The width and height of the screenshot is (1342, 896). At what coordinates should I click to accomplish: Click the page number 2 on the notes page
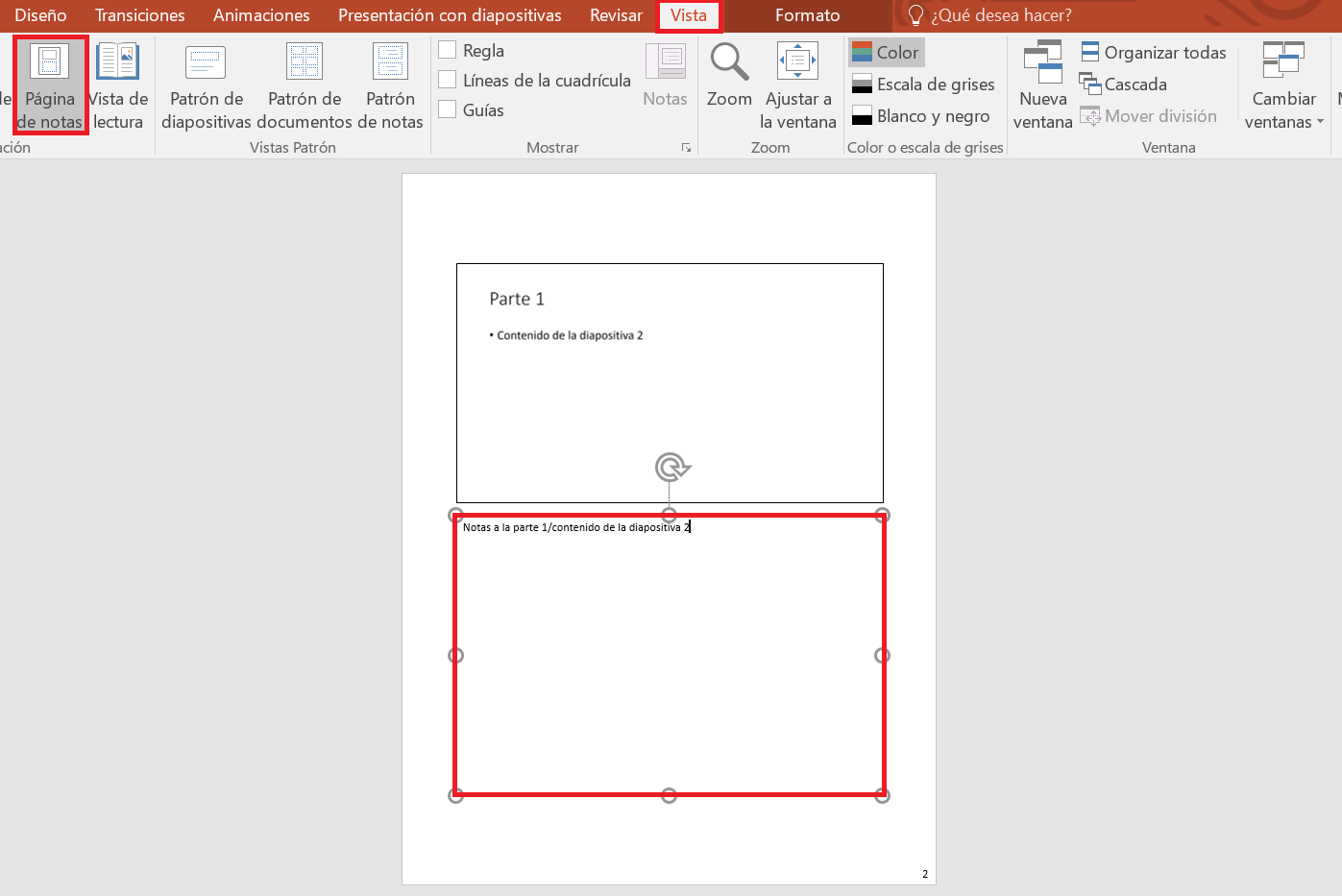925,874
